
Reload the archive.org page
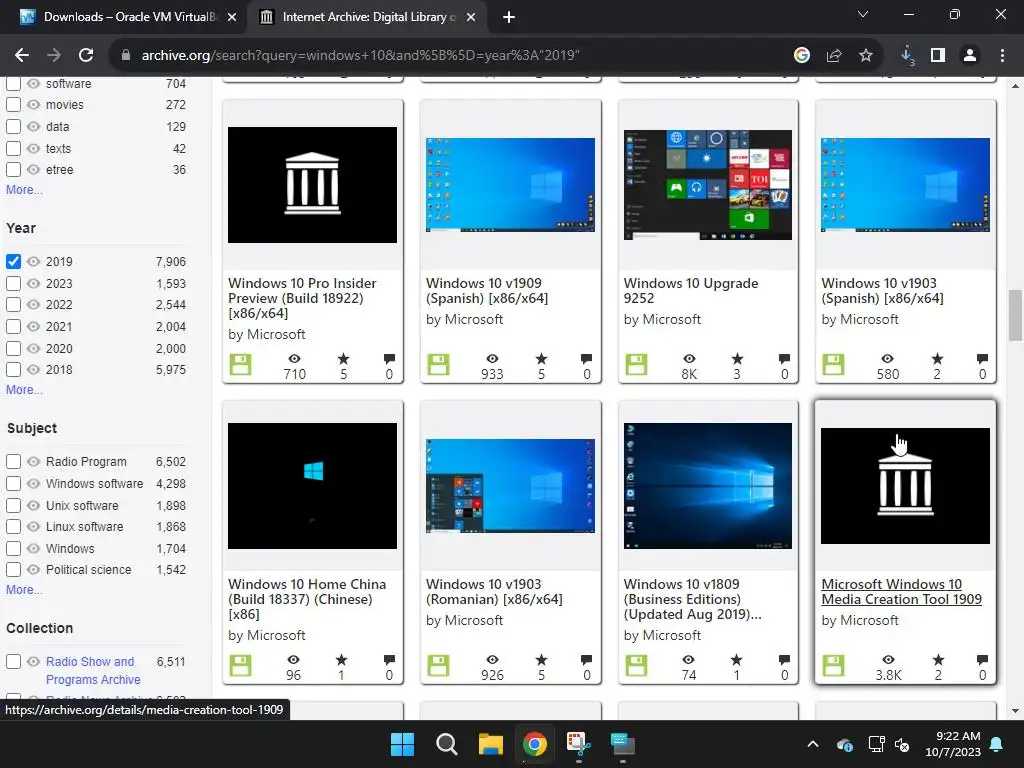86,56
